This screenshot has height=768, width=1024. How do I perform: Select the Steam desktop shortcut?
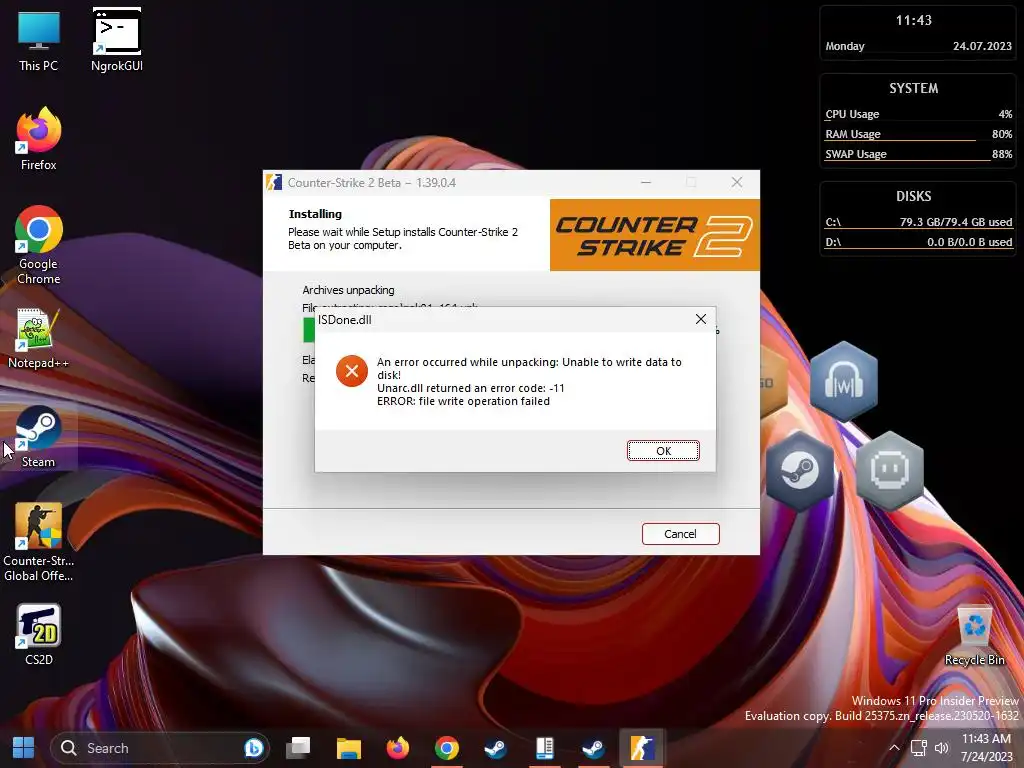tap(39, 436)
